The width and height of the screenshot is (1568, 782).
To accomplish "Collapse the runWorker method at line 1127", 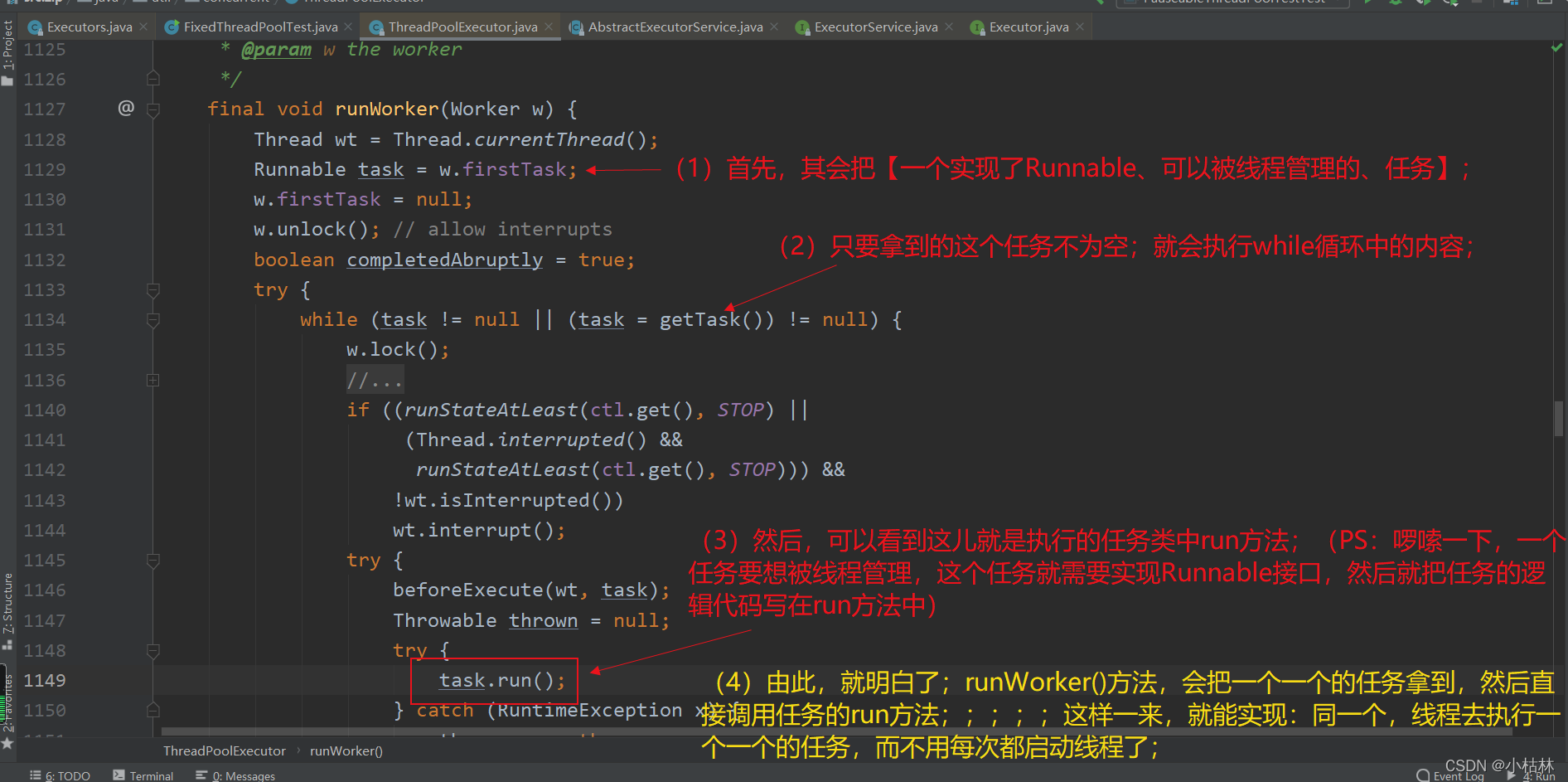I will 153,109.
